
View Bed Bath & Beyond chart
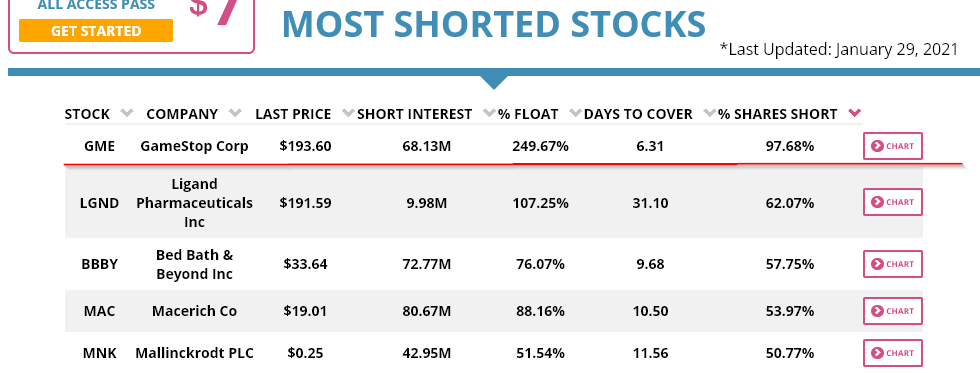892,264
